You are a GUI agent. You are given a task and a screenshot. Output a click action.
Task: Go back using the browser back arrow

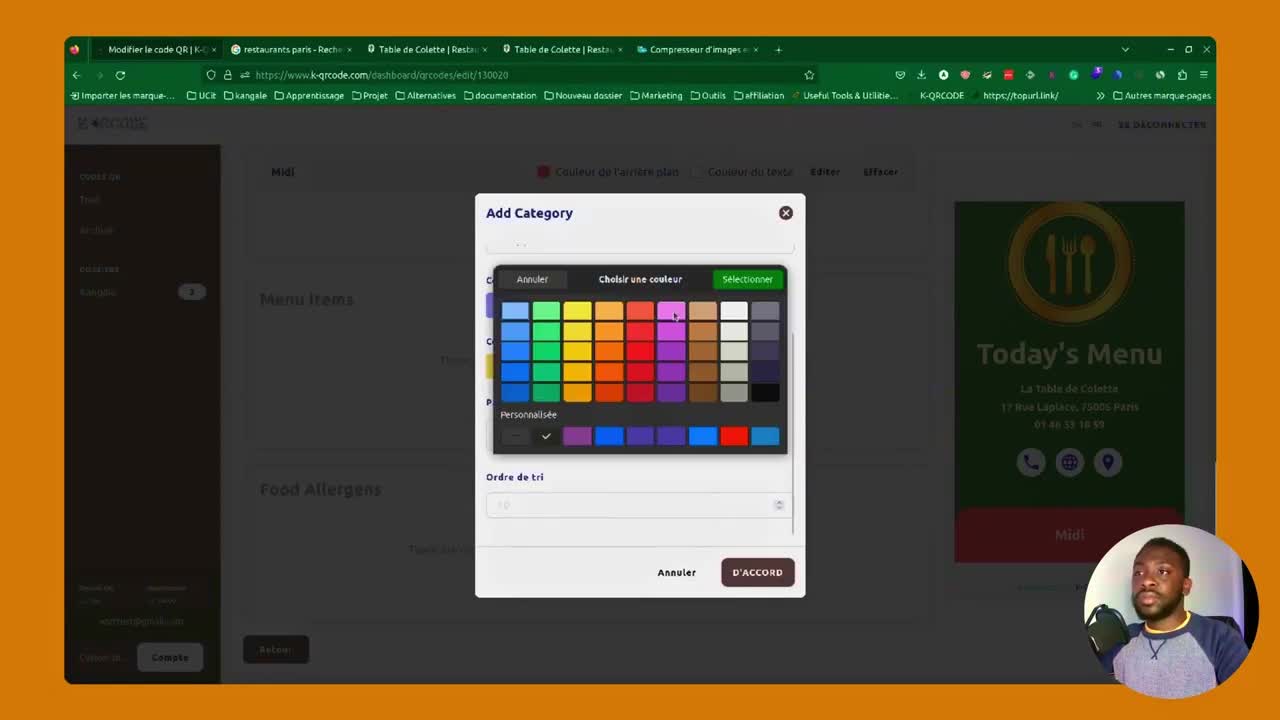(x=77, y=75)
